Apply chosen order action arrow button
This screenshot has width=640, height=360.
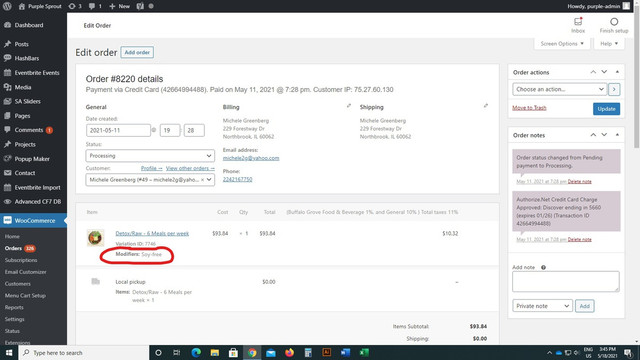click(614, 89)
